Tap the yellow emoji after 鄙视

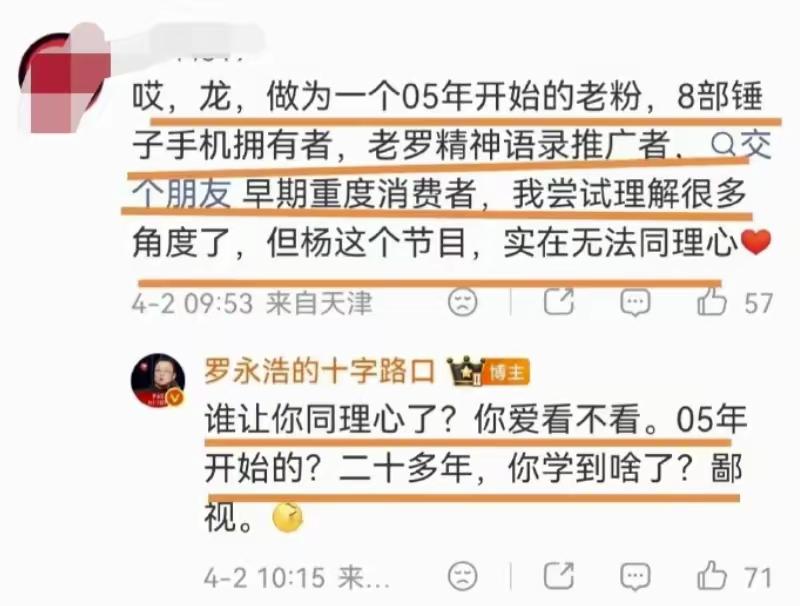point(288,517)
